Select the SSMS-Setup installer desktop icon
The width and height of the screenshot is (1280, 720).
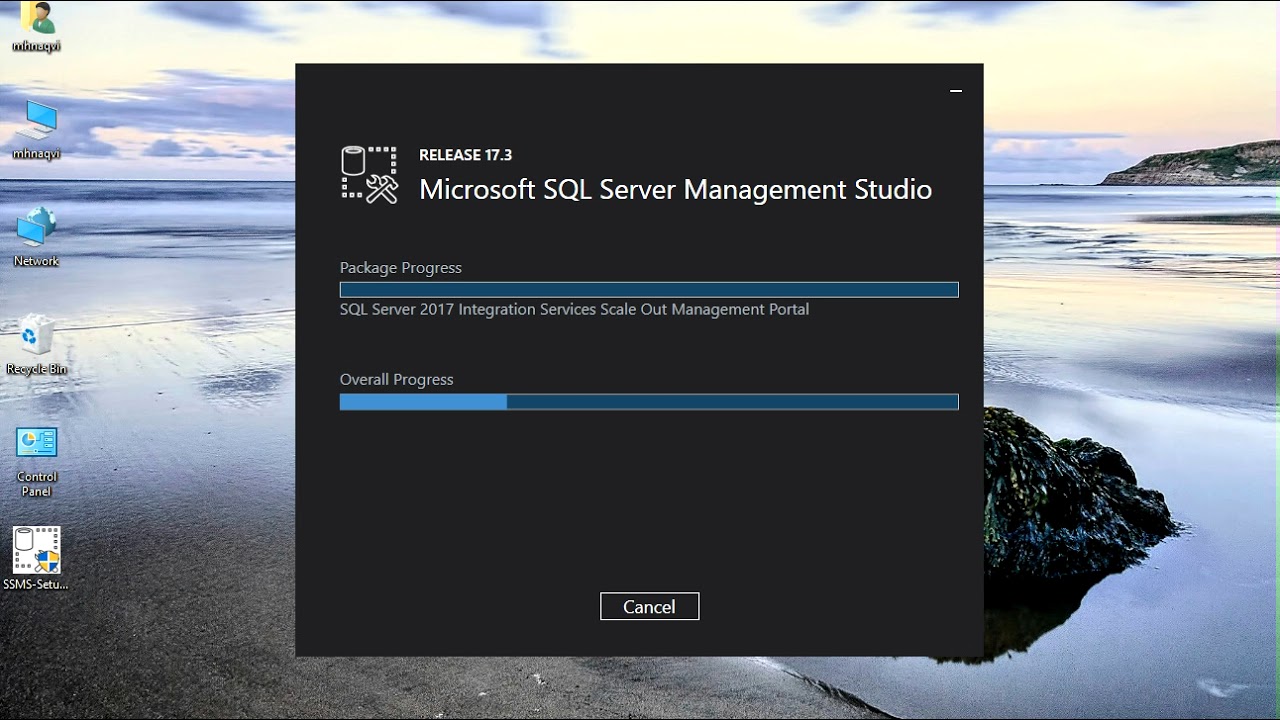37,558
